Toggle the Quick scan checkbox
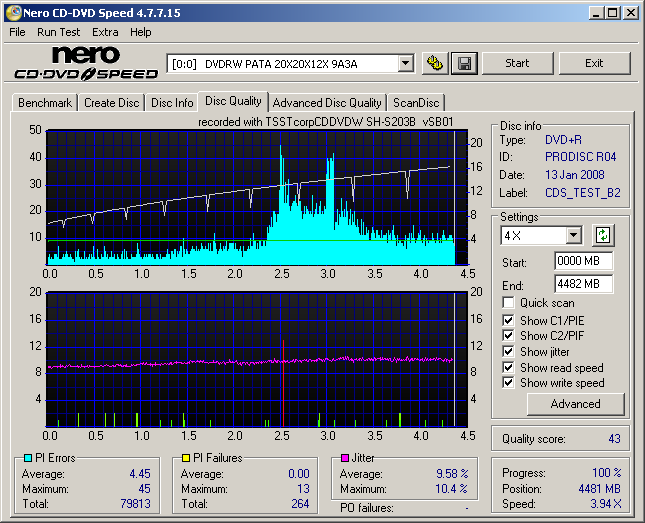645x523 pixels. 508,303
